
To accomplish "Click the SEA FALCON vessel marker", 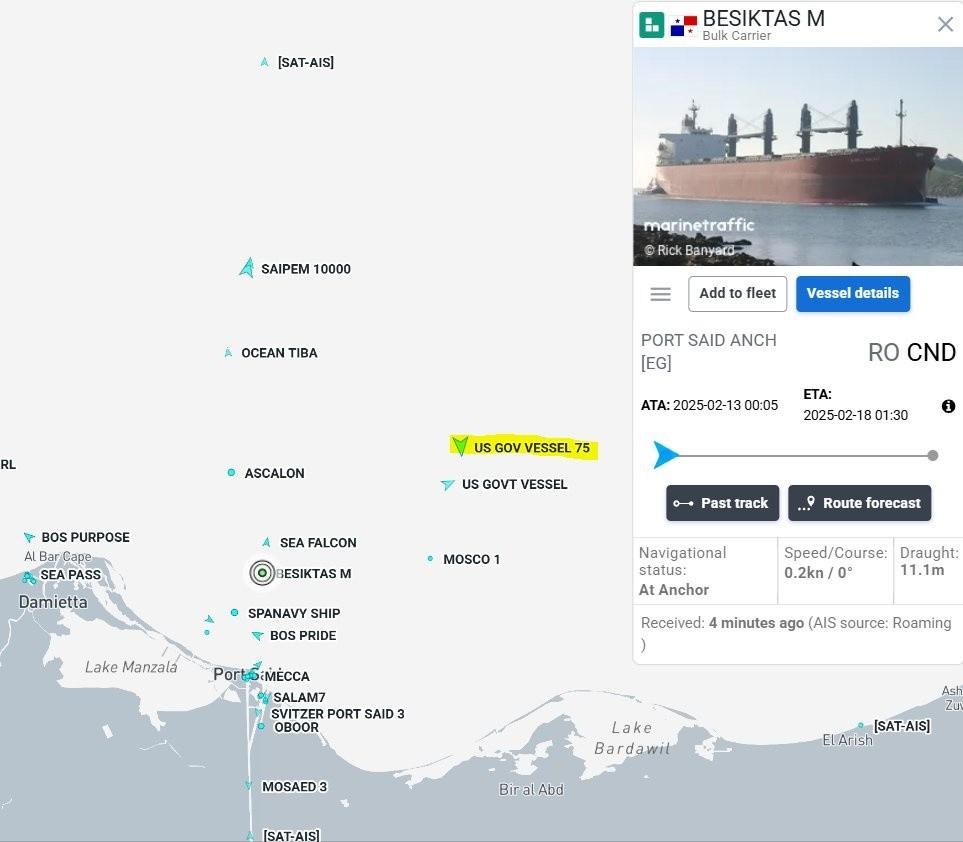I will click(267, 543).
